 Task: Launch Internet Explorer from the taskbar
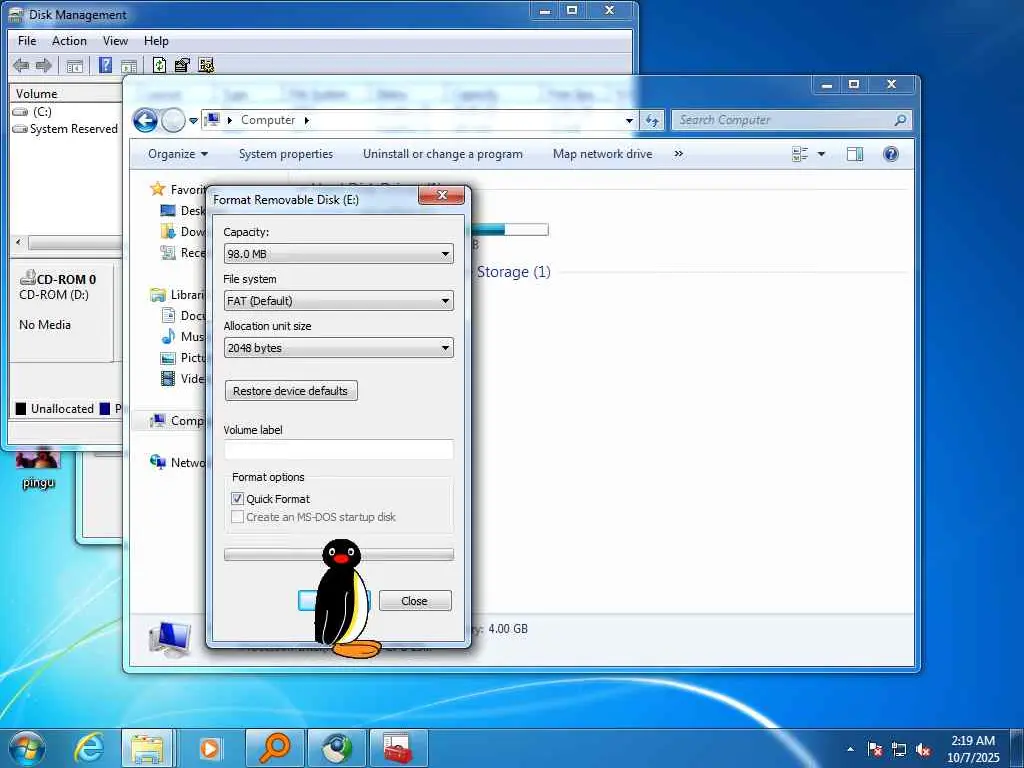[x=89, y=748]
